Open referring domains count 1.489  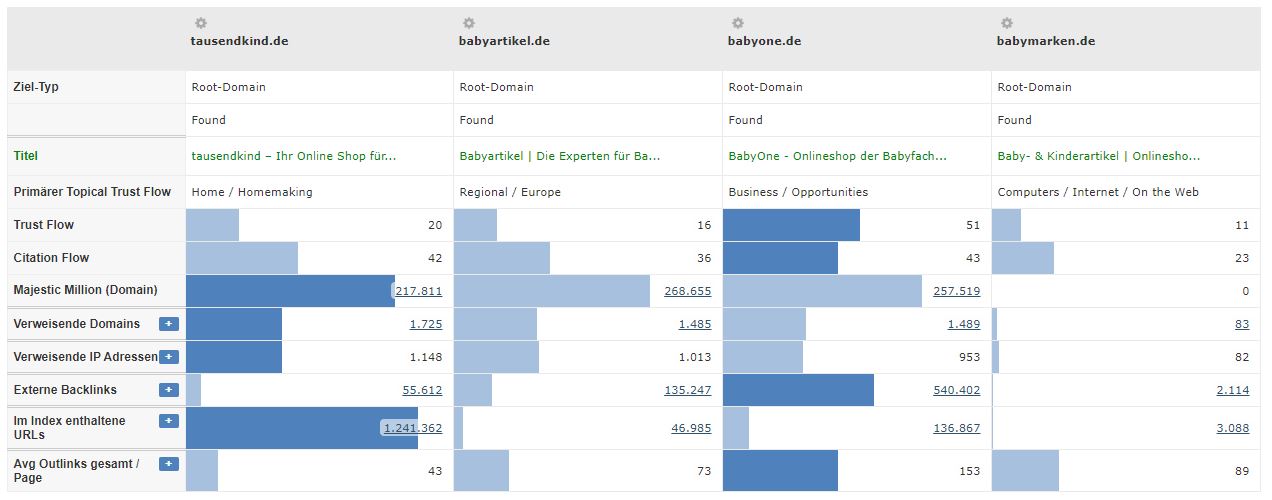point(964,324)
